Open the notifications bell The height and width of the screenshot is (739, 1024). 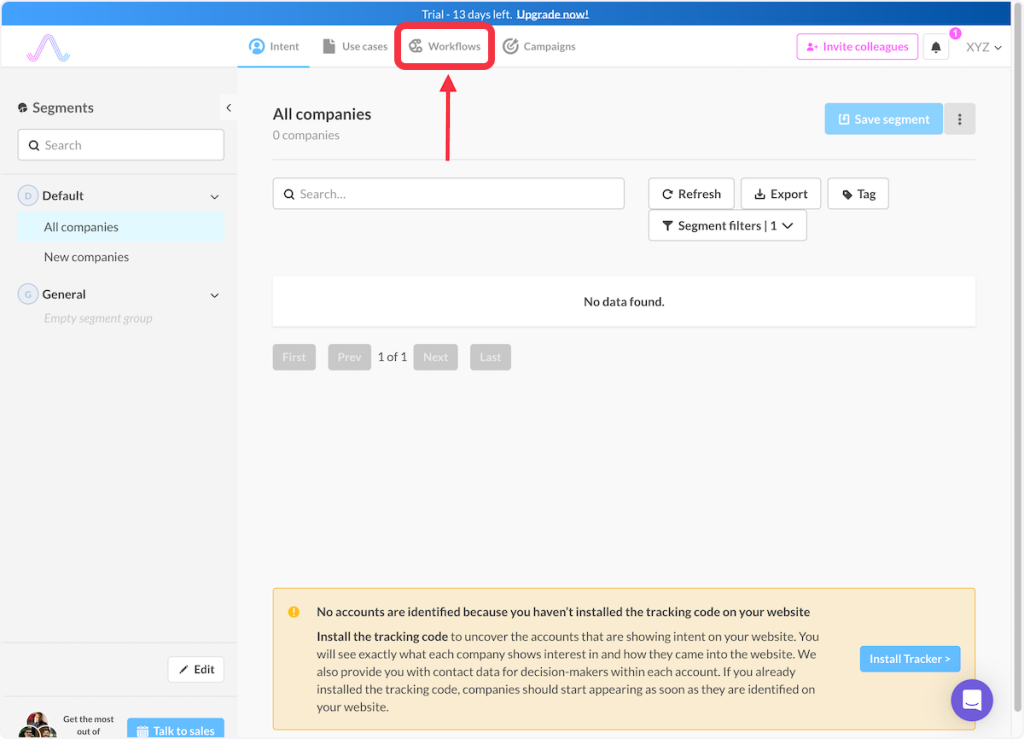click(936, 47)
